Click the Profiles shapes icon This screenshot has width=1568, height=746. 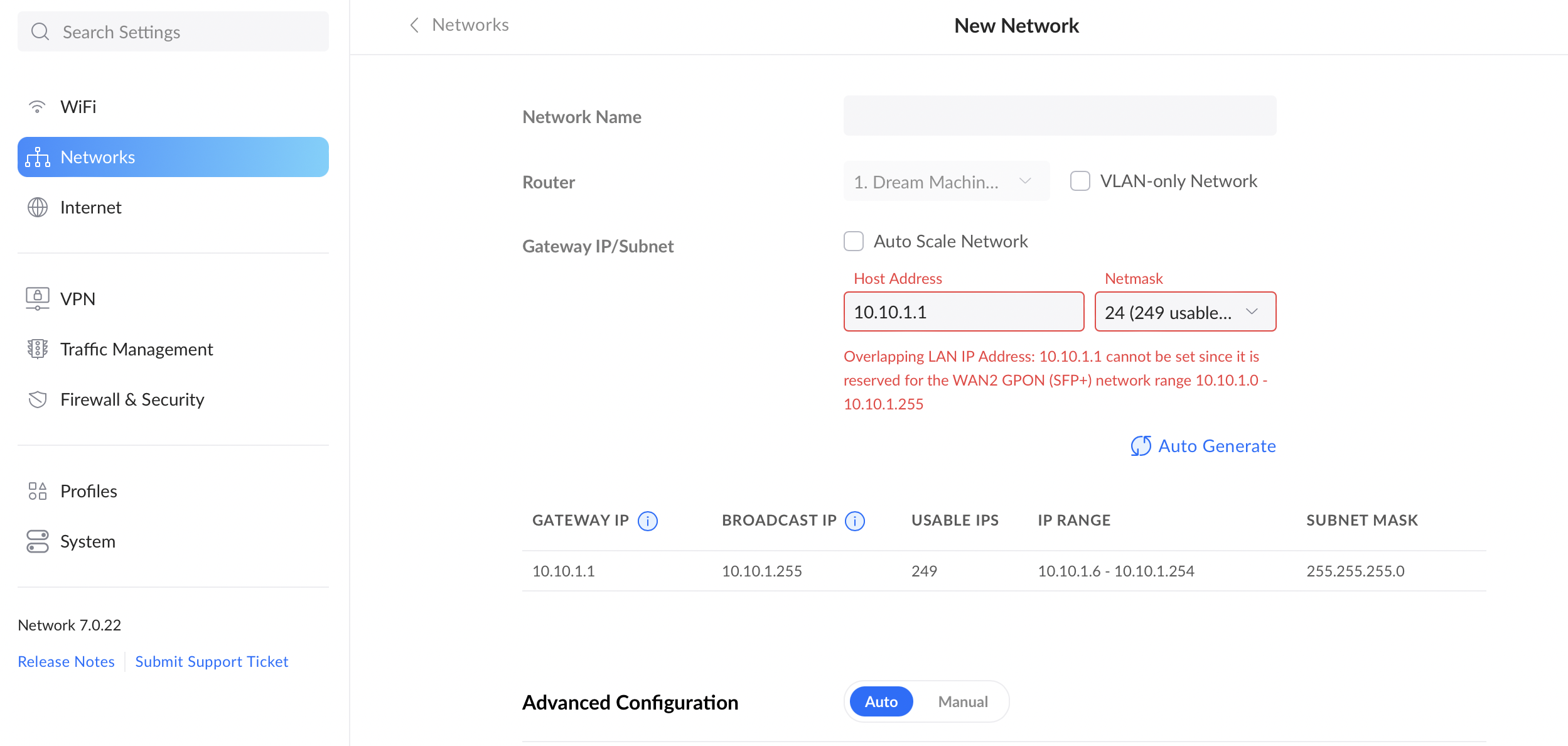point(38,491)
